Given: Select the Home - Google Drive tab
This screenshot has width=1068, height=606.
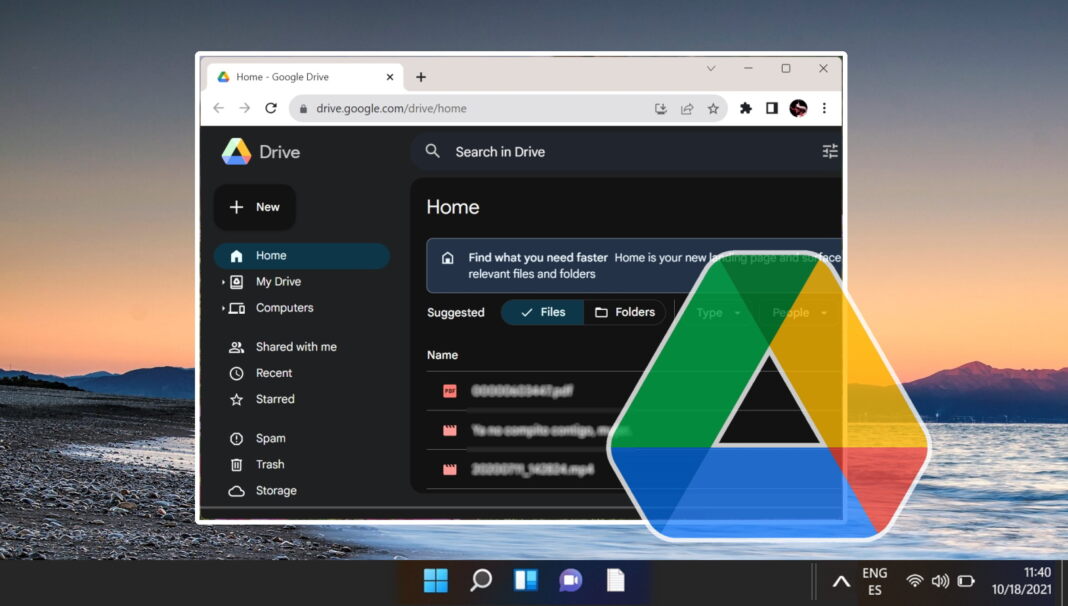Looking at the screenshot, I should 305,77.
